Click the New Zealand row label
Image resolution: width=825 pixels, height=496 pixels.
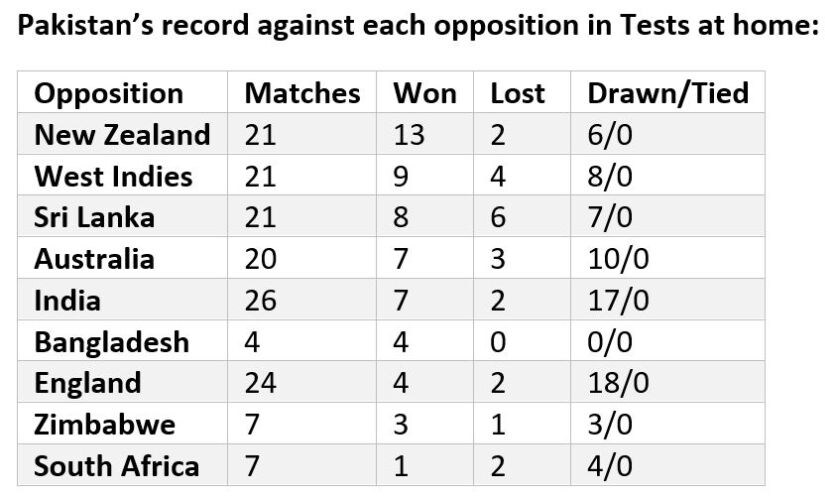click(122, 135)
